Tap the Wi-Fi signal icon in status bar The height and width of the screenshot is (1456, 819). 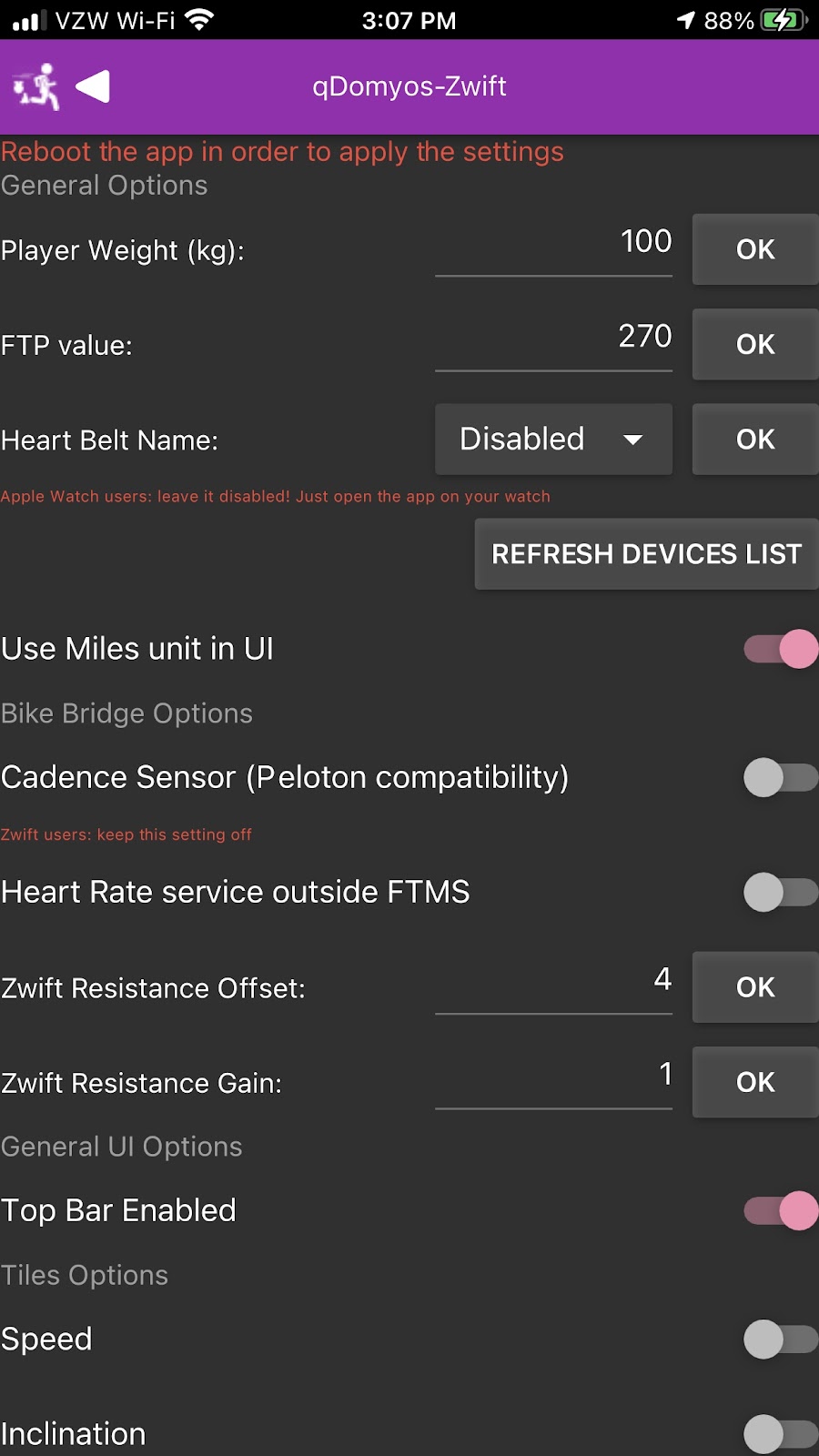pyautogui.click(x=199, y=20)
